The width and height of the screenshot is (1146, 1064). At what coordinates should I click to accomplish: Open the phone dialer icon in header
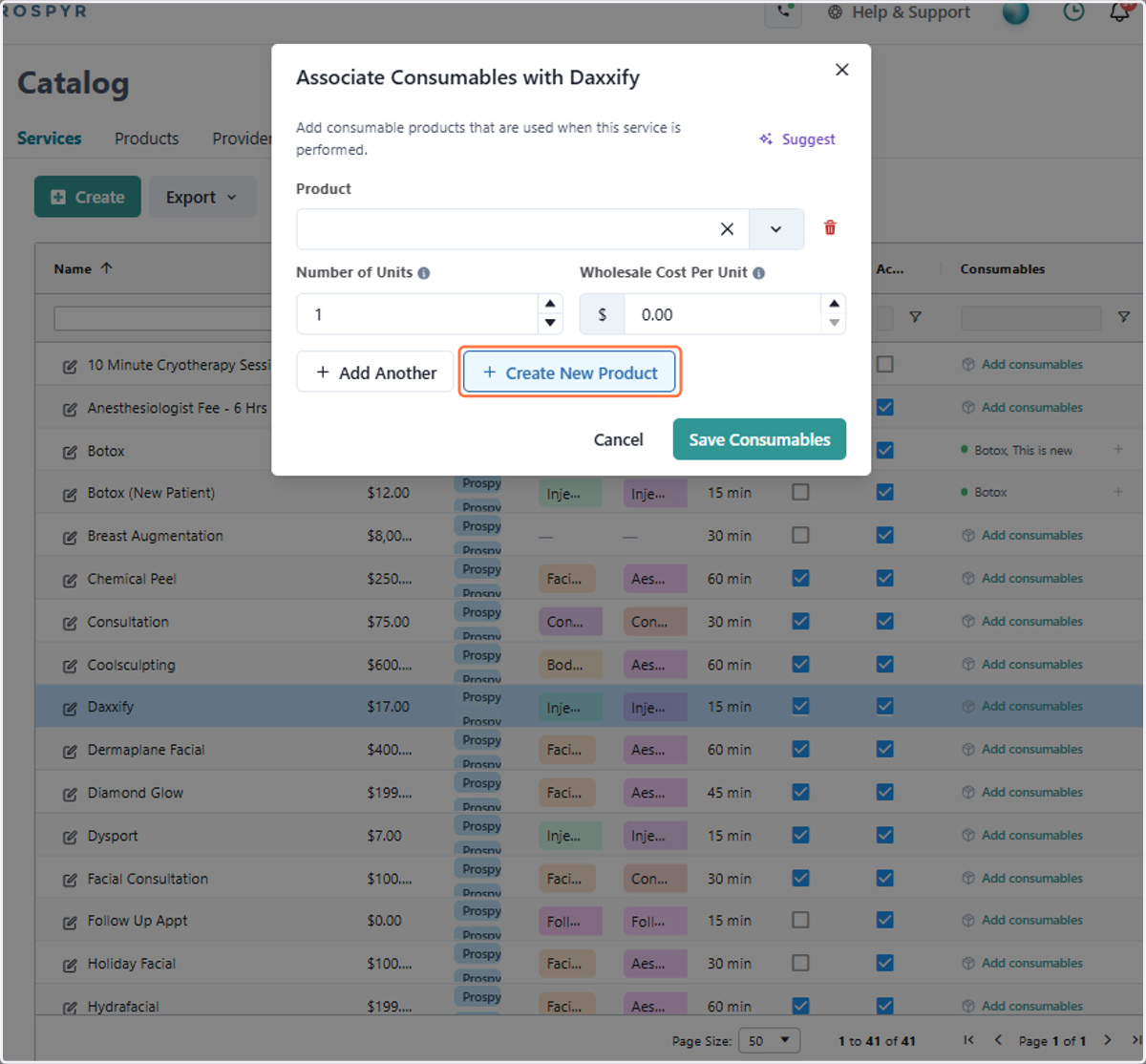click(x=783, y=12)
